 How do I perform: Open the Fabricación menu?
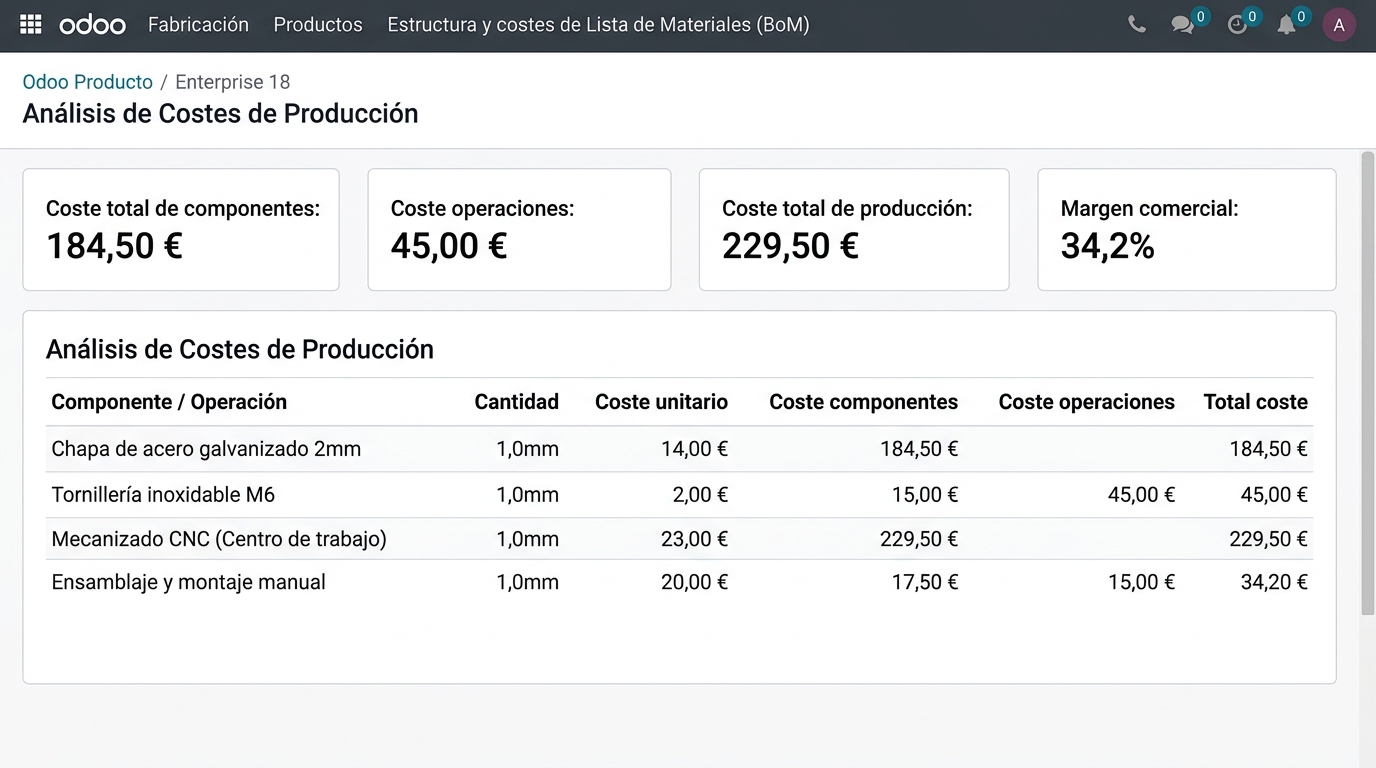(198, 24)
